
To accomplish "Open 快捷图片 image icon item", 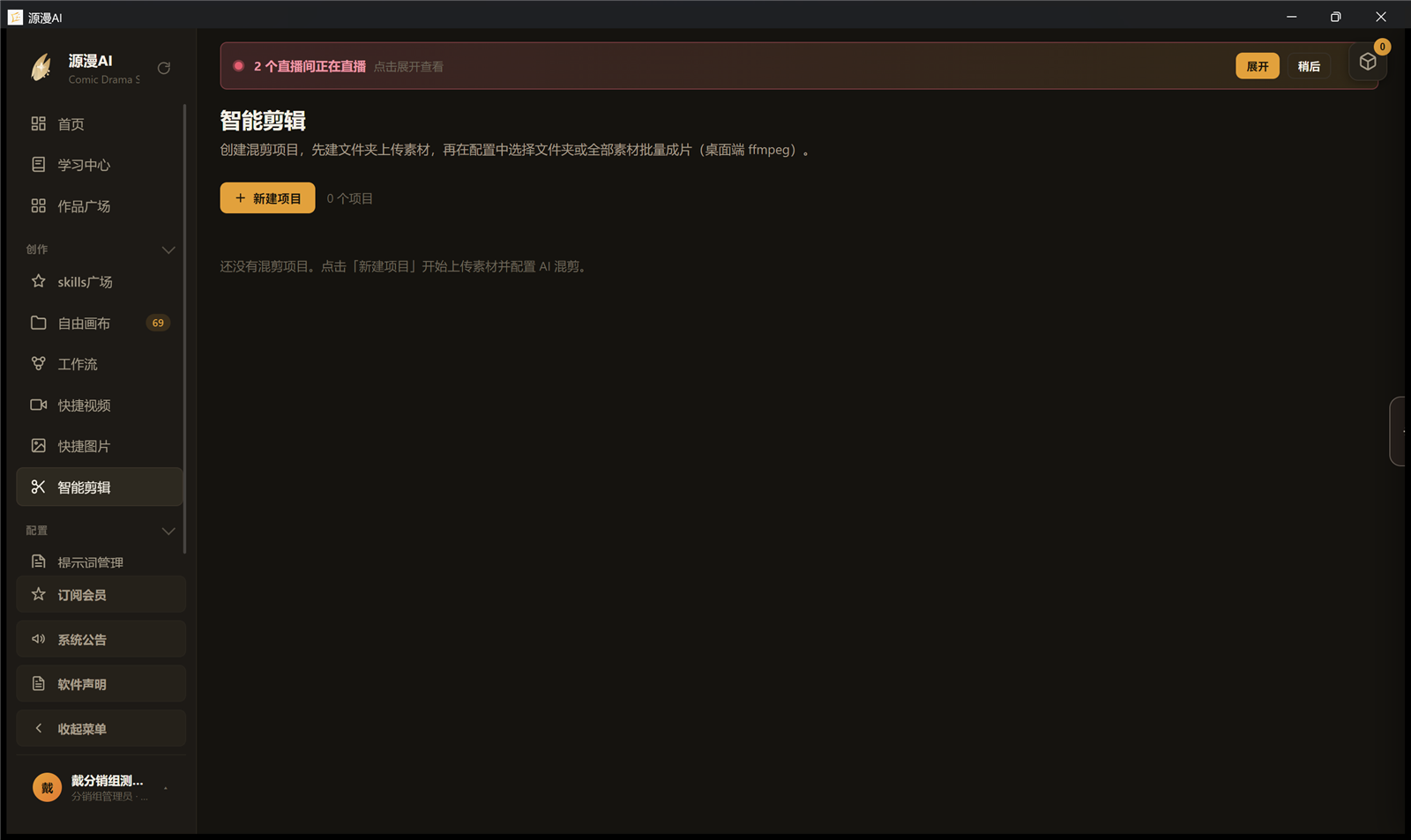I will tap(100, 446).
